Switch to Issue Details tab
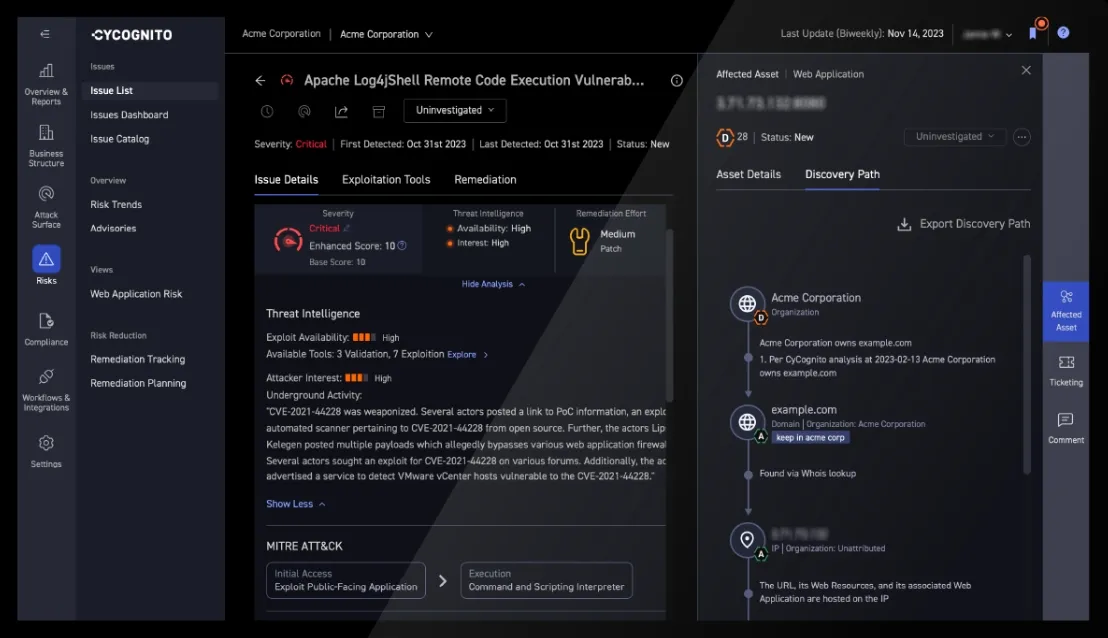1108x638 pixels. click(x=286, y=179)
